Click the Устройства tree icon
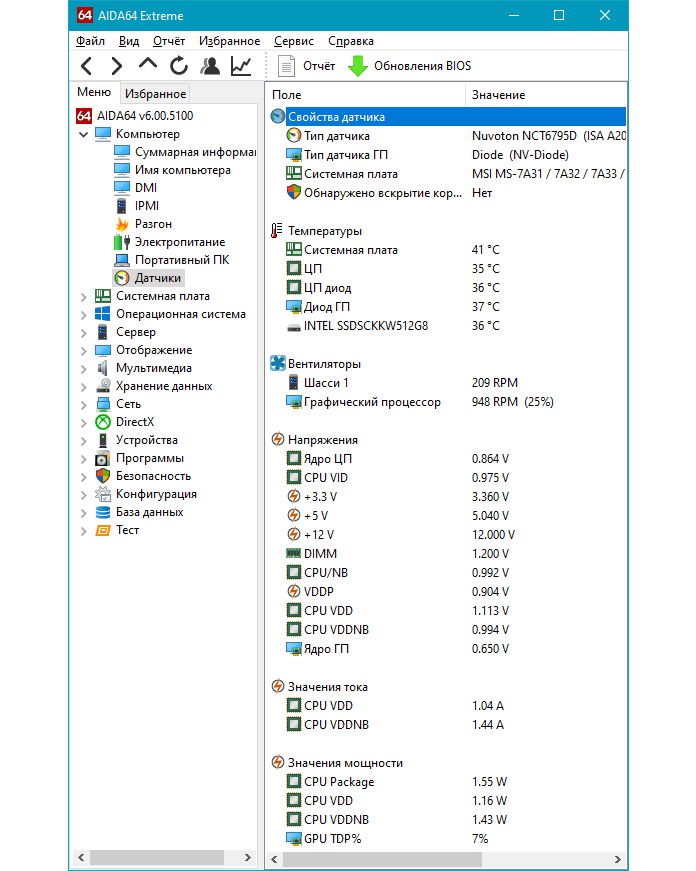The image size is (696, 871). [x=103, y=440]
